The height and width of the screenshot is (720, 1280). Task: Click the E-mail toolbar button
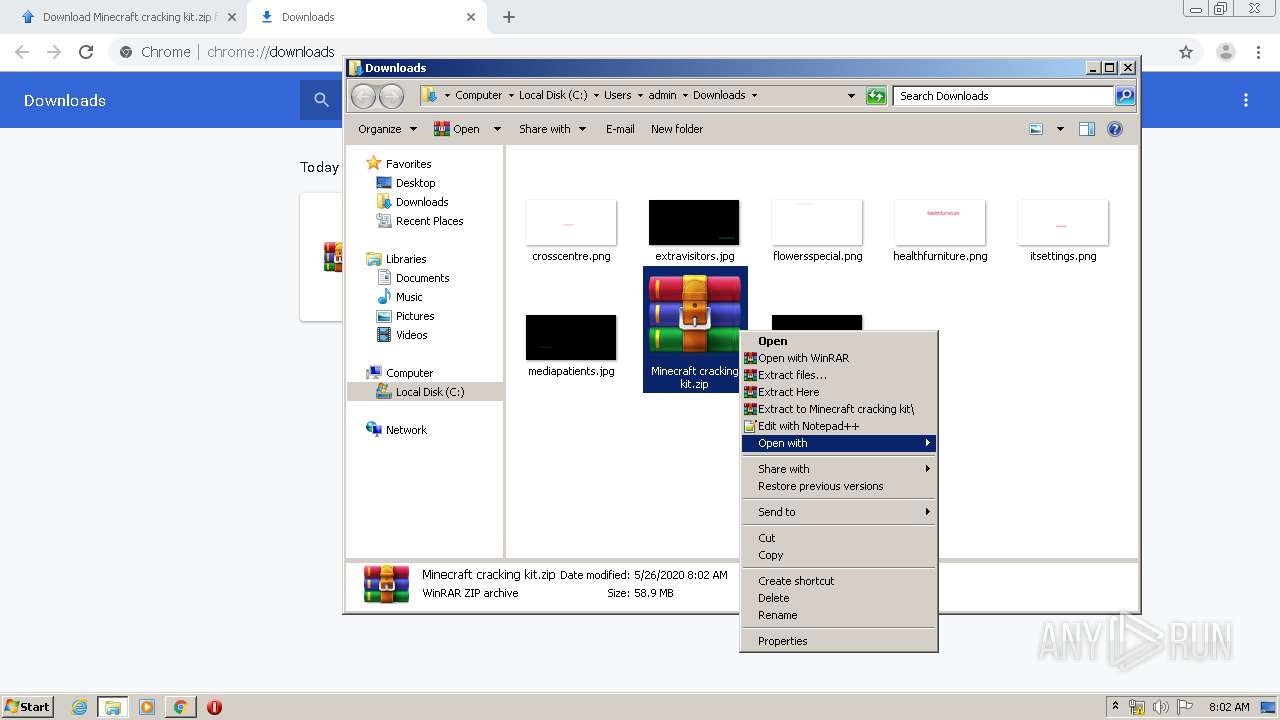tap(620, 129)
